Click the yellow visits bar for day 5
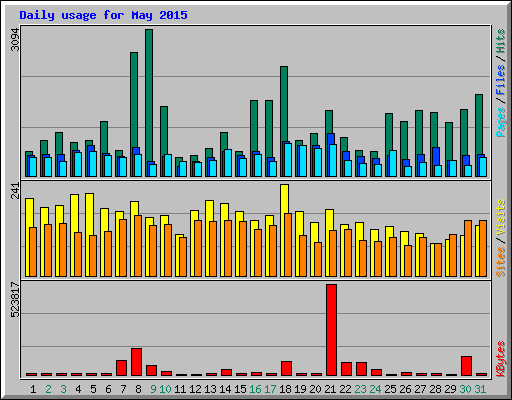This screenshot has width=512, height=400. click(89, 213)
